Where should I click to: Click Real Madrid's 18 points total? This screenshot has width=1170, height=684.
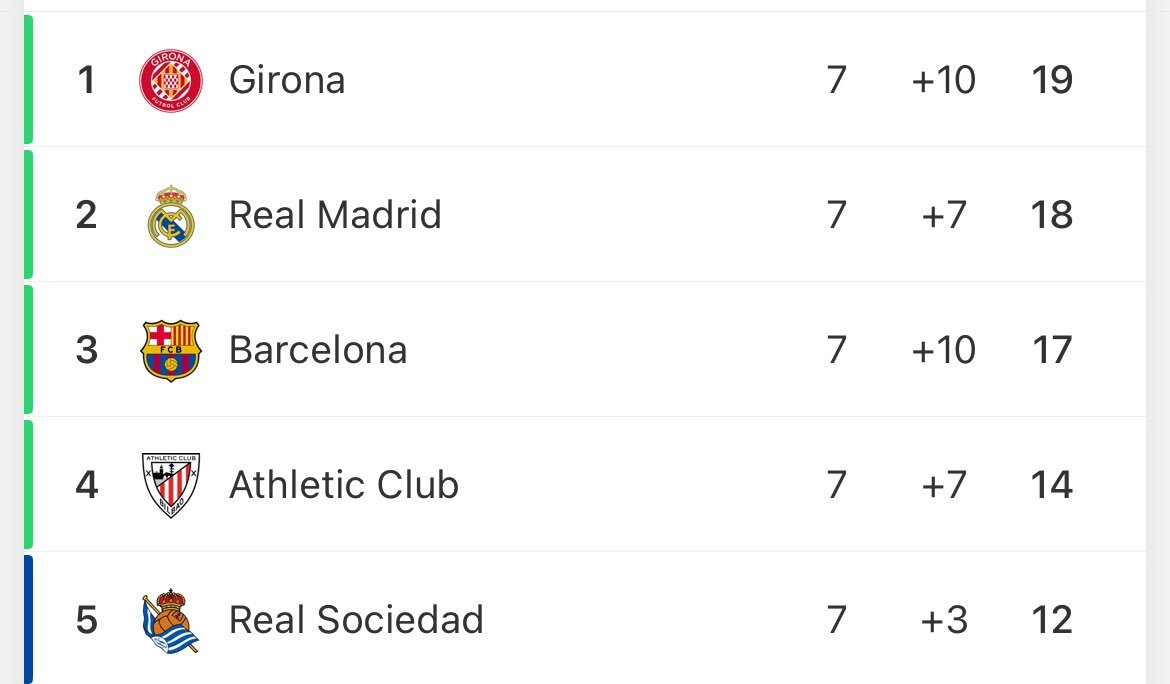pos(1052,215)
